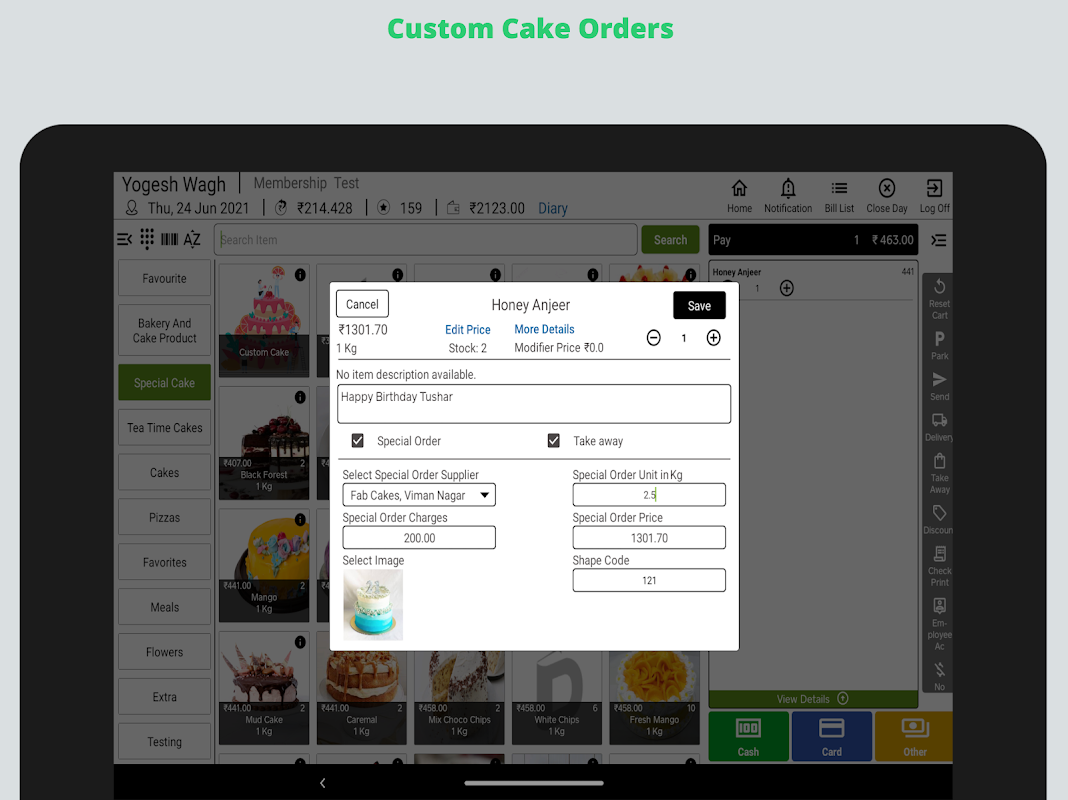Show info for Black Forest item
Viewport: 1068px width, 800px height.
coord(300,397)
